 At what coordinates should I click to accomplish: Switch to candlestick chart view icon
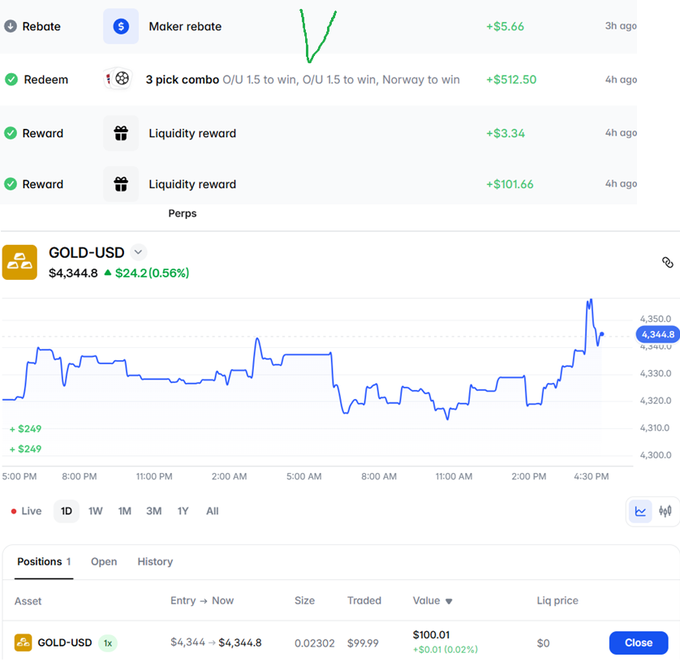665,511
